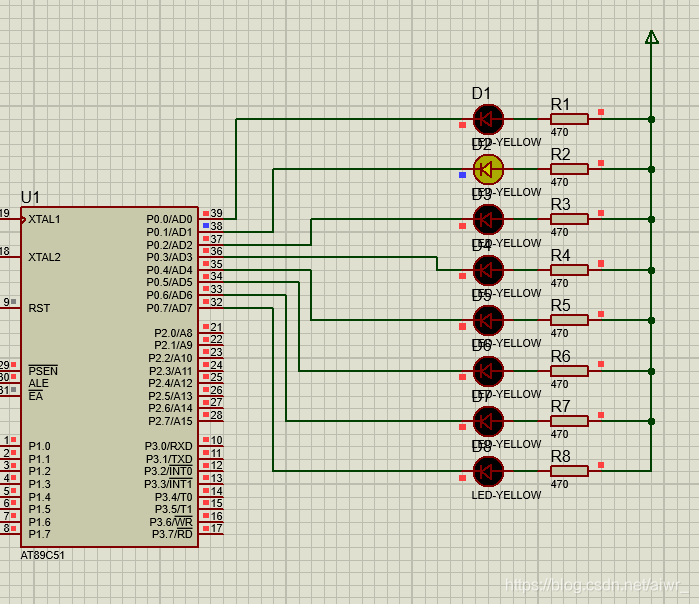Click pin number 17

pos(216,528)
